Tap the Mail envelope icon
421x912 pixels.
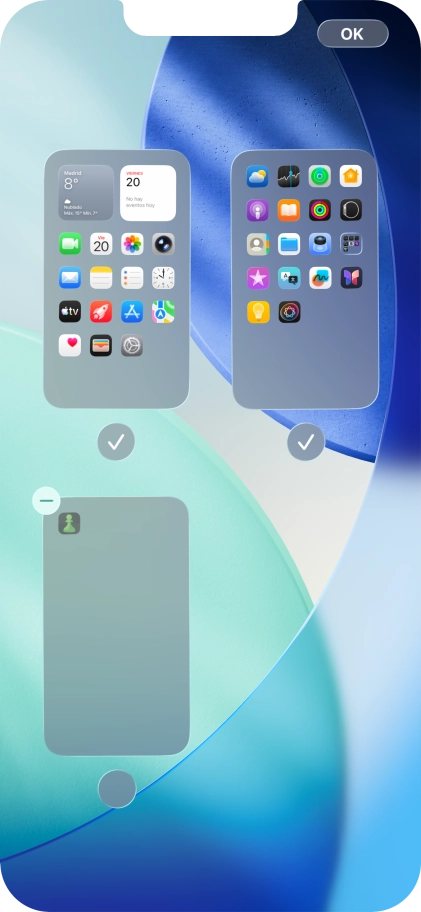[70, 277]
